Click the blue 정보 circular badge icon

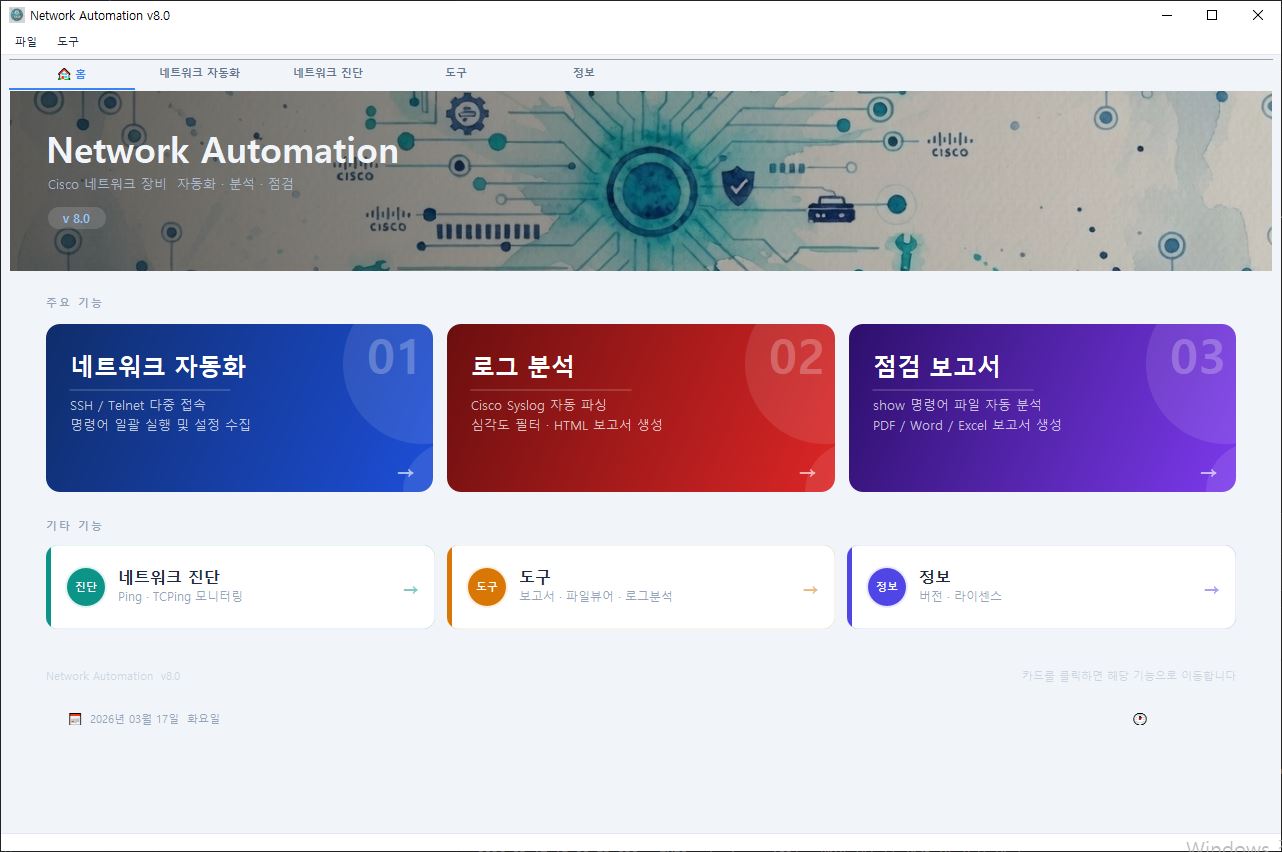(887, 587)
